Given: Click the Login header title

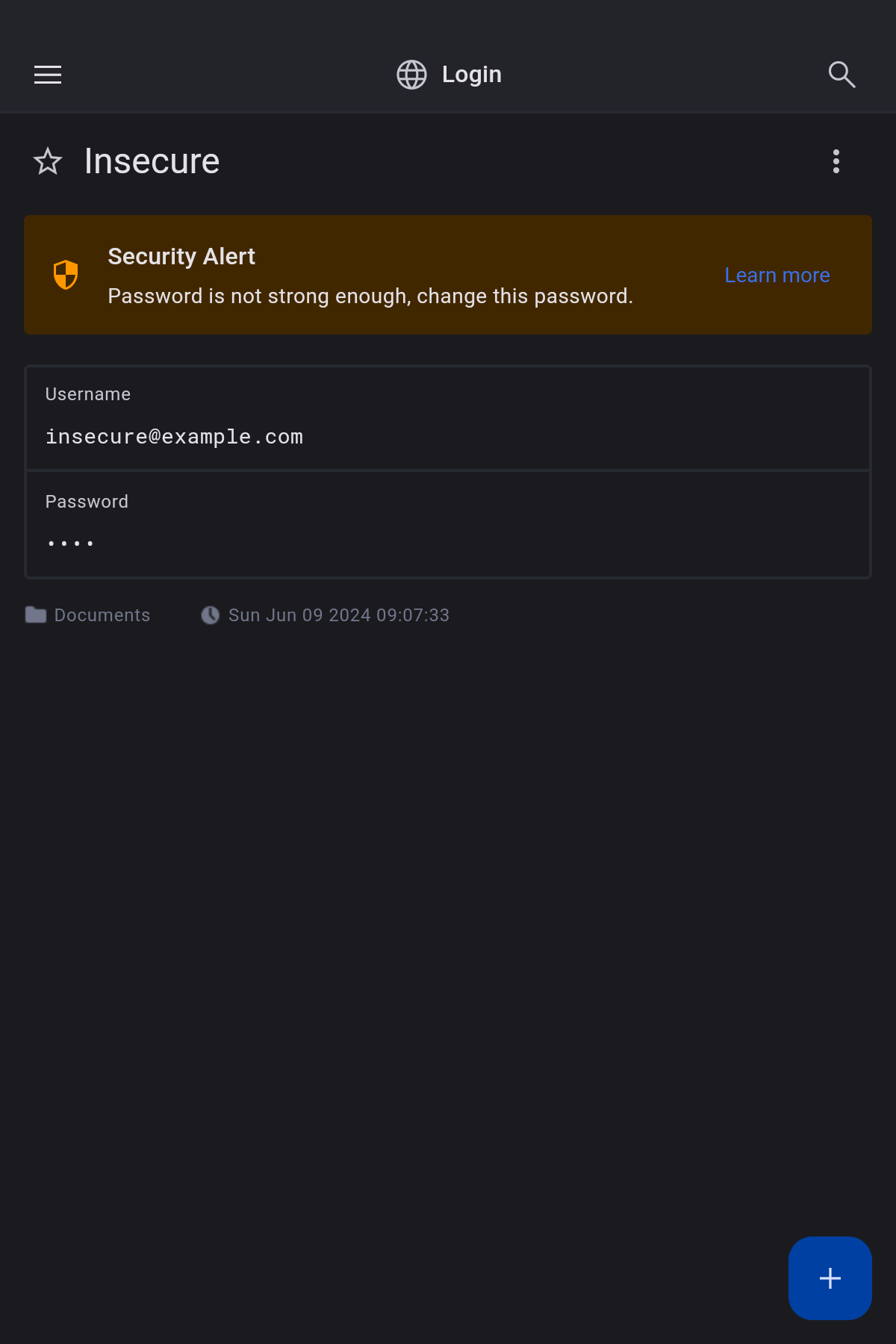Looking at the screenshot, I should click(x=471, y=75).
